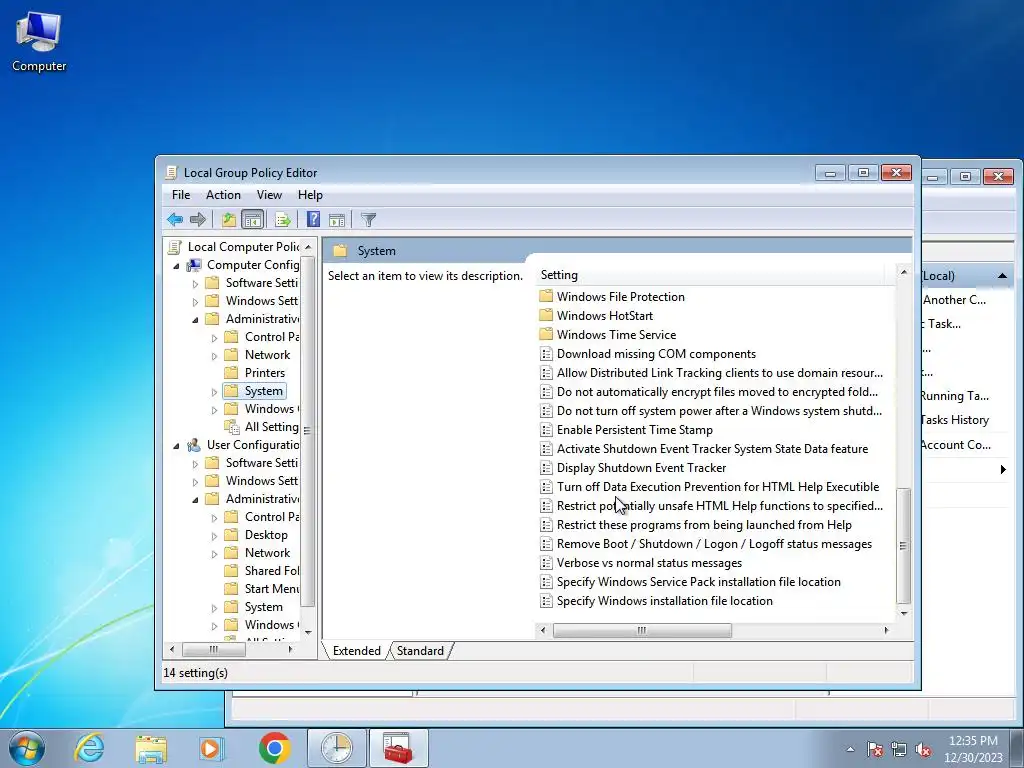This screenshot has height=768, width=1024.
Task: Click the User Configuration node icon
Action: pyautogui.click(x=194, y=445)
